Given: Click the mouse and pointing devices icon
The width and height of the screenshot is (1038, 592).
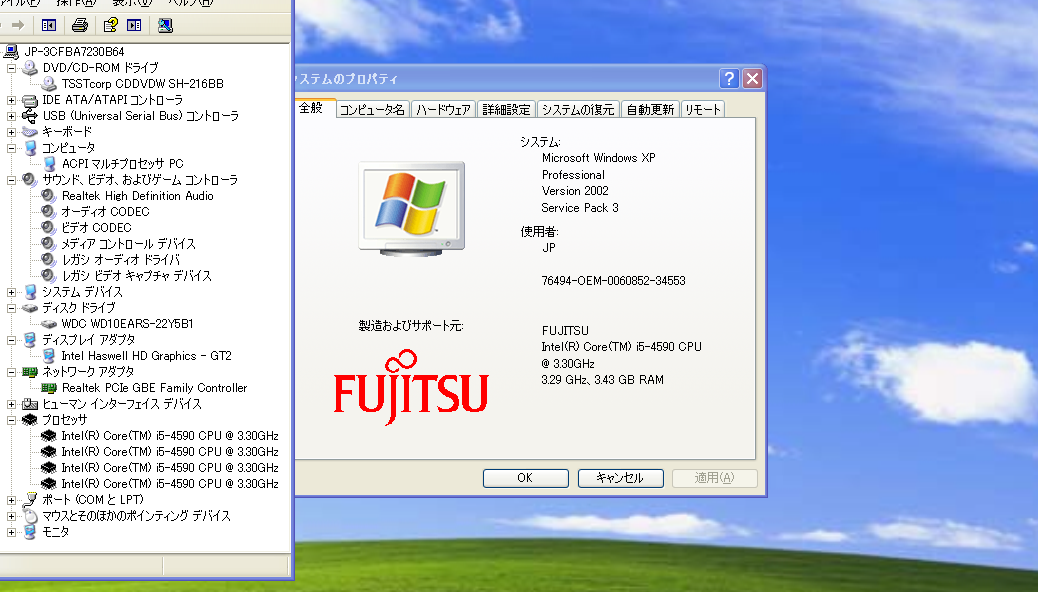Looking at the screenshot, I should pyautogui.click(x=30, y=516).
